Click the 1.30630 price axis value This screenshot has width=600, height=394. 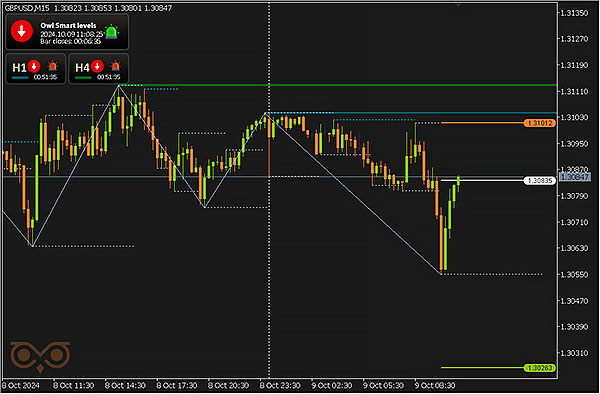click(574, 248)
